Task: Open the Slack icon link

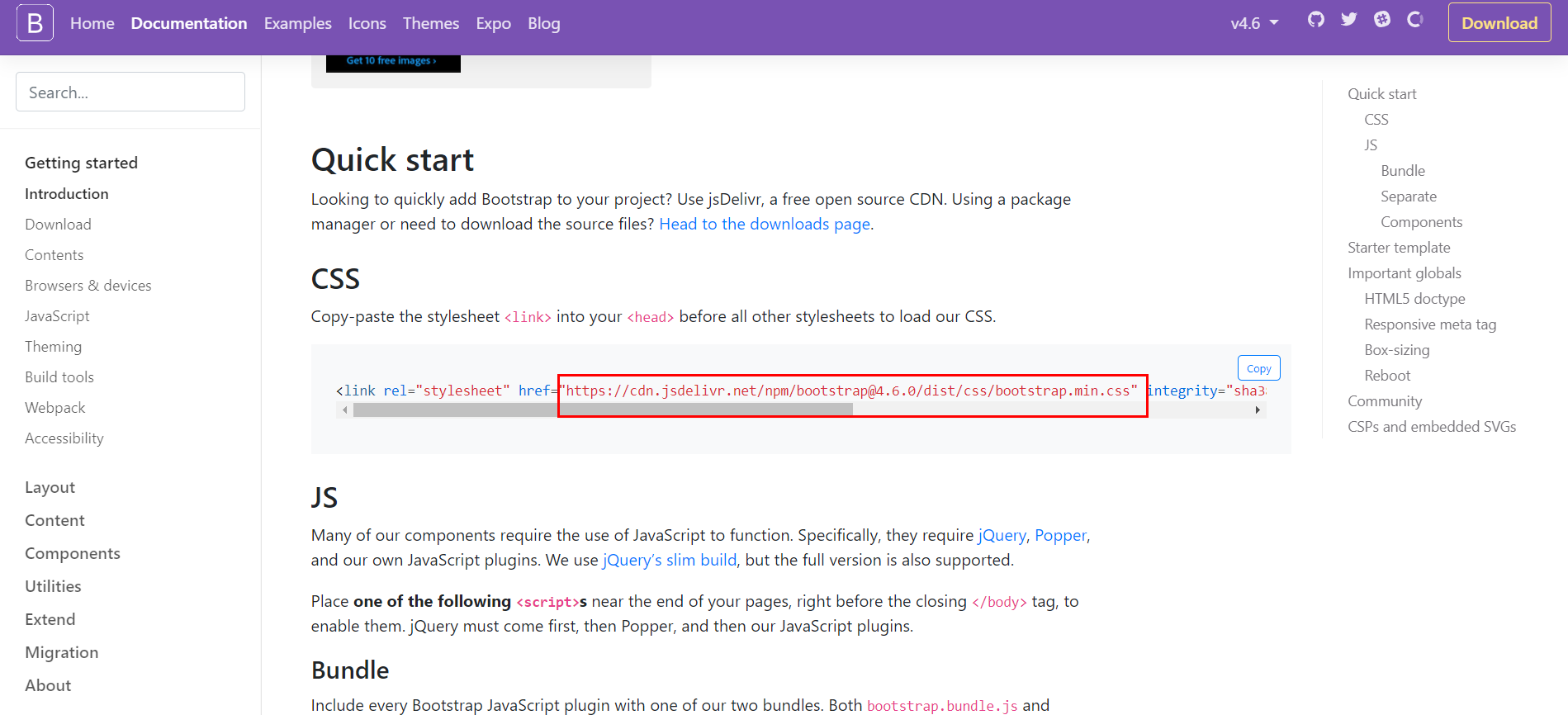Action: coord(1382,19)
